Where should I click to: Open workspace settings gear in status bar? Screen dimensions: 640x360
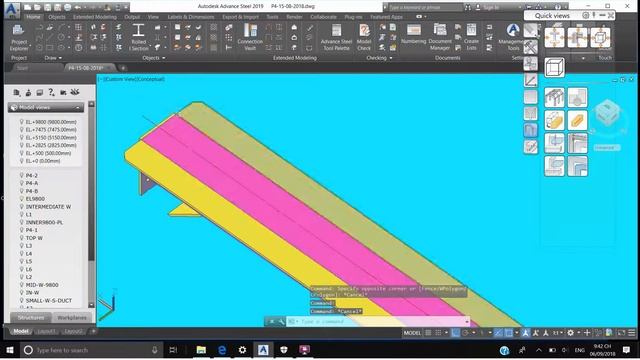pyautogui.click(x=571, y=333)
